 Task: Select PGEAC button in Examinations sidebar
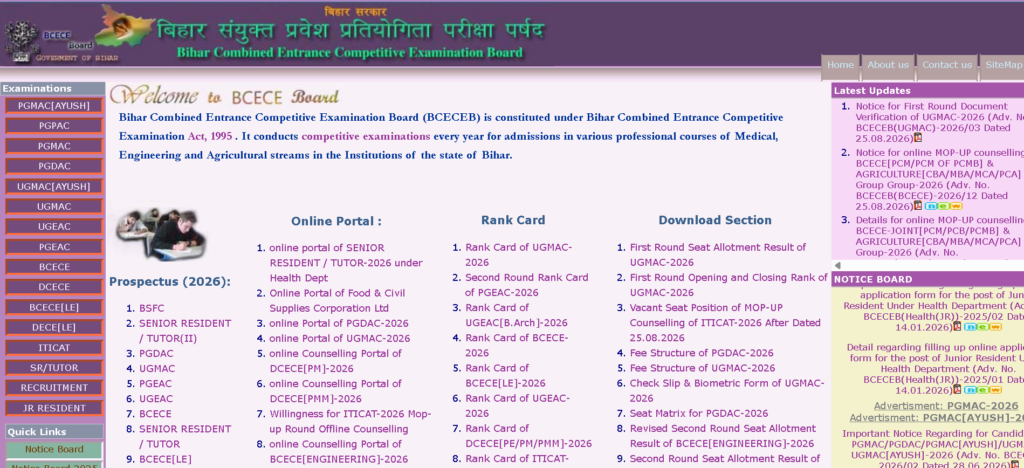pos(54,247)
